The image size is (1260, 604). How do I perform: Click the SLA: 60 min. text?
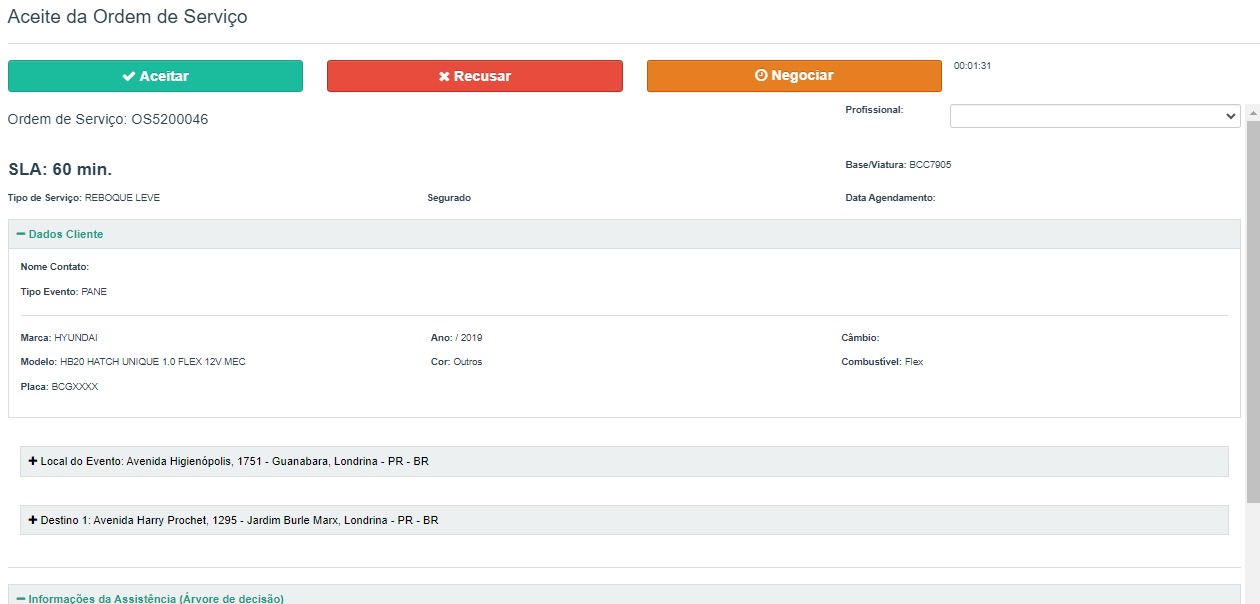(x=60, y=169)
